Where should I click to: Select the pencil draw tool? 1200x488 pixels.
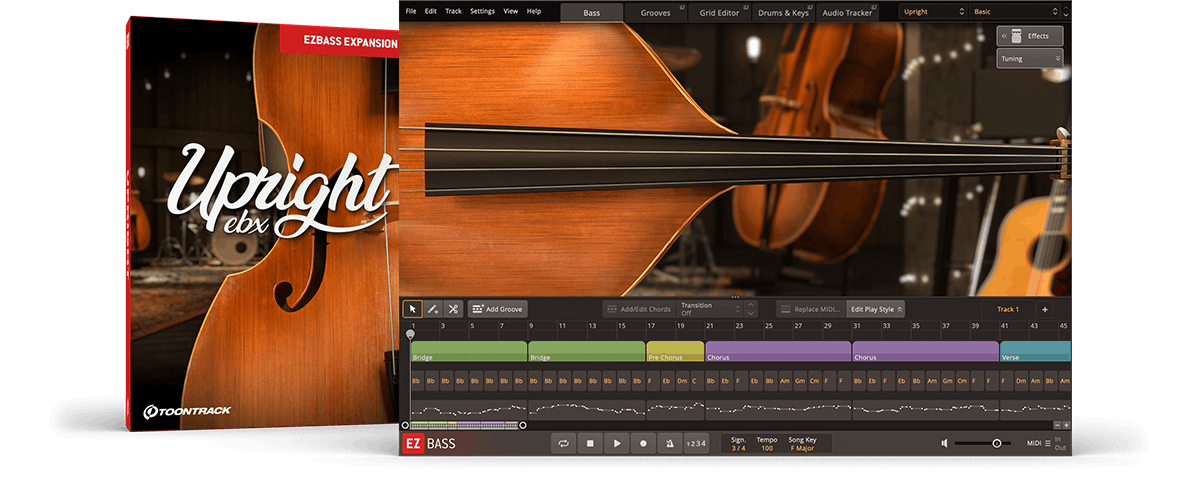pyautogui.click(x=432, y=309)
